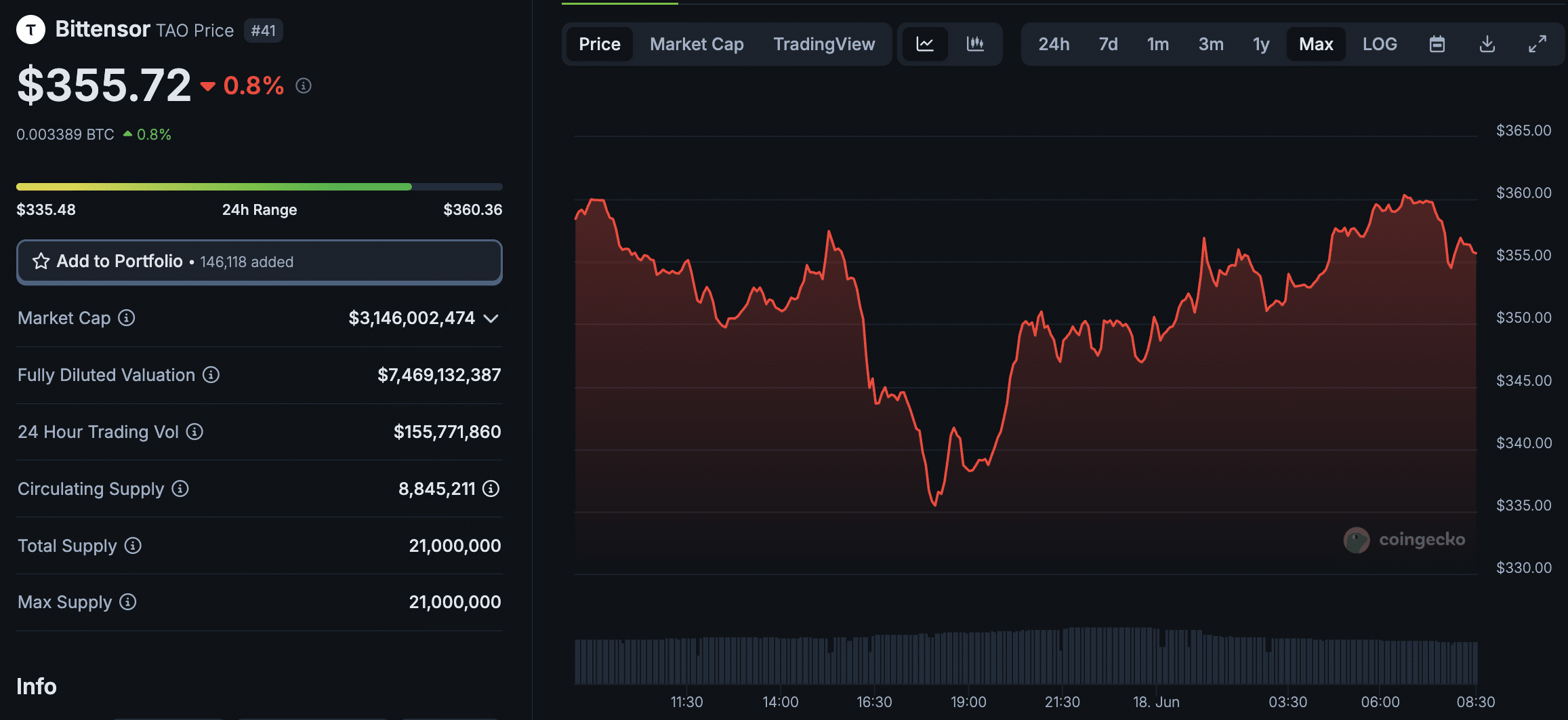Expand the Market Cap value chevron

(x=491, y=318)
